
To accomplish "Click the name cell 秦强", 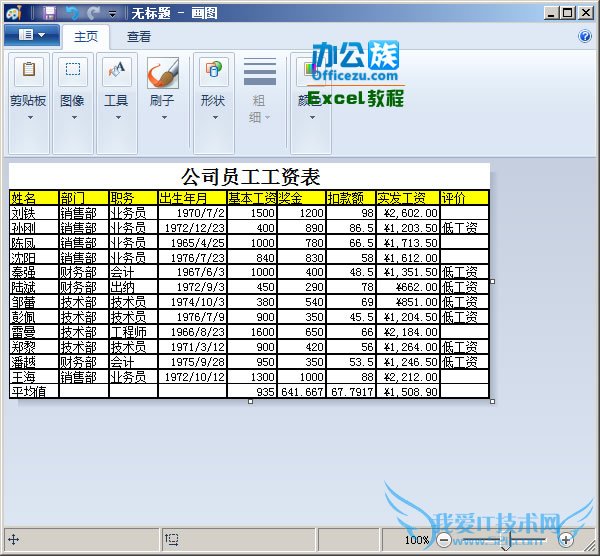I will (x=34, y=272).
